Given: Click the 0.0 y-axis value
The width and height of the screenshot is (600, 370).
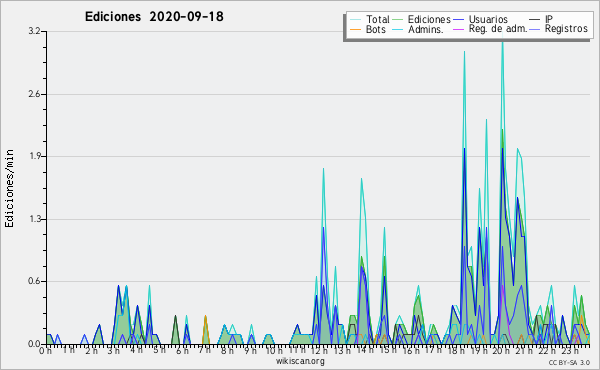Looking at the screenshot, I should point(34,344).
